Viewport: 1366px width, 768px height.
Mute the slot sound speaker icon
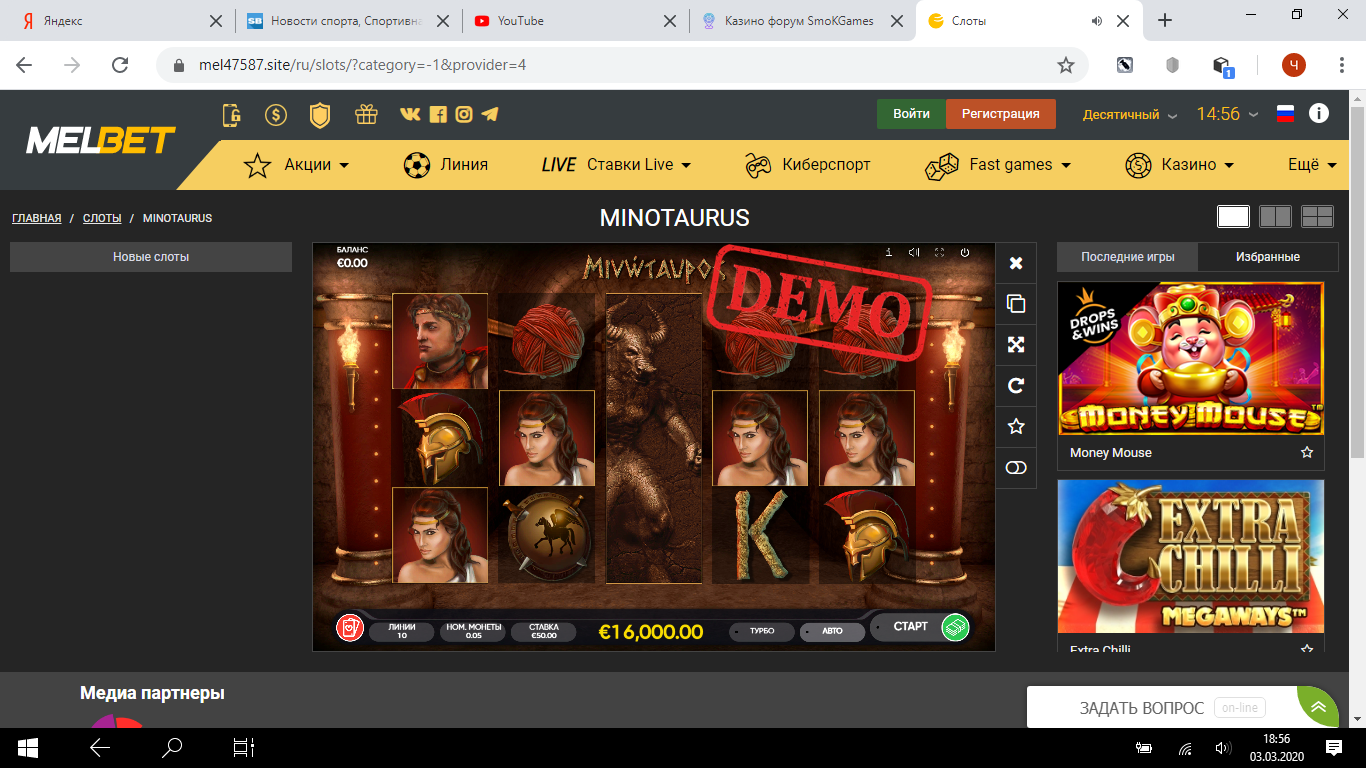point(914,253)
